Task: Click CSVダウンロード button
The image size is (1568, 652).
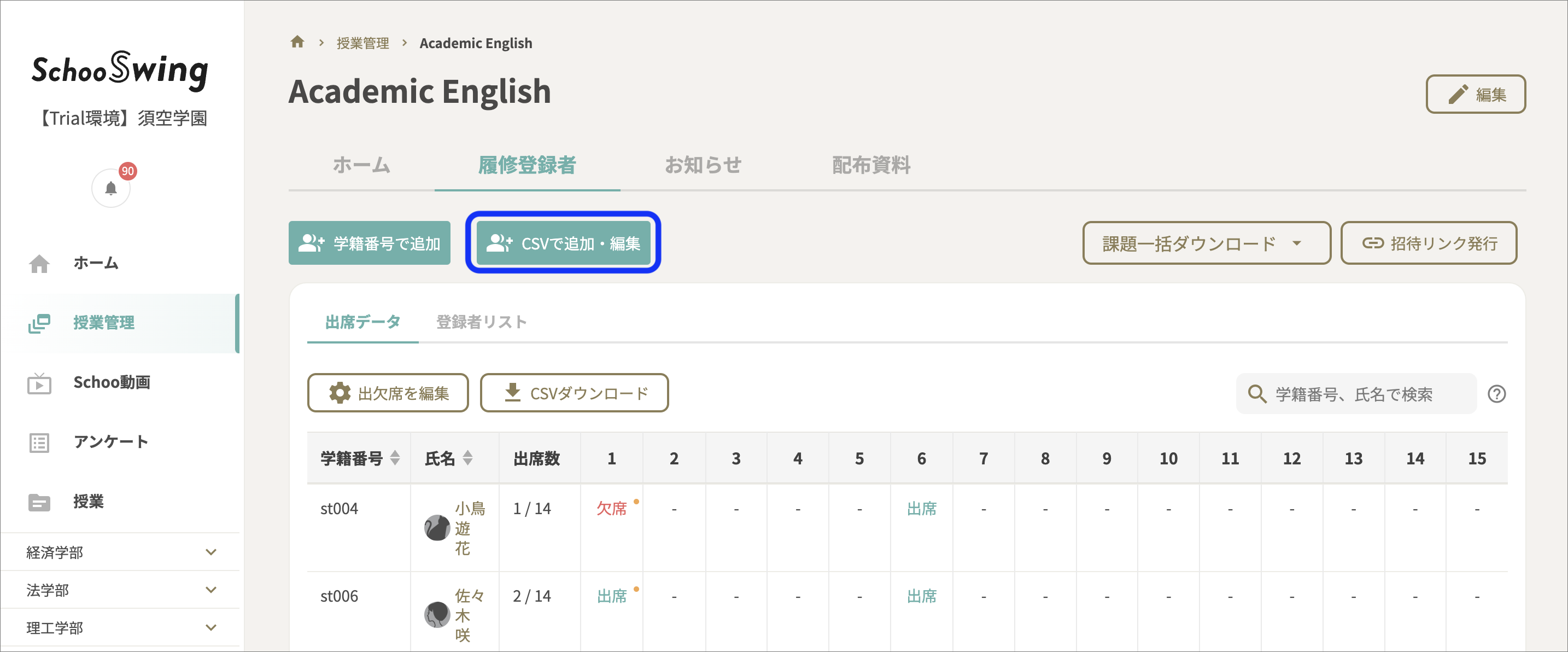Action: pyautogui.click(x=575, y=393)
